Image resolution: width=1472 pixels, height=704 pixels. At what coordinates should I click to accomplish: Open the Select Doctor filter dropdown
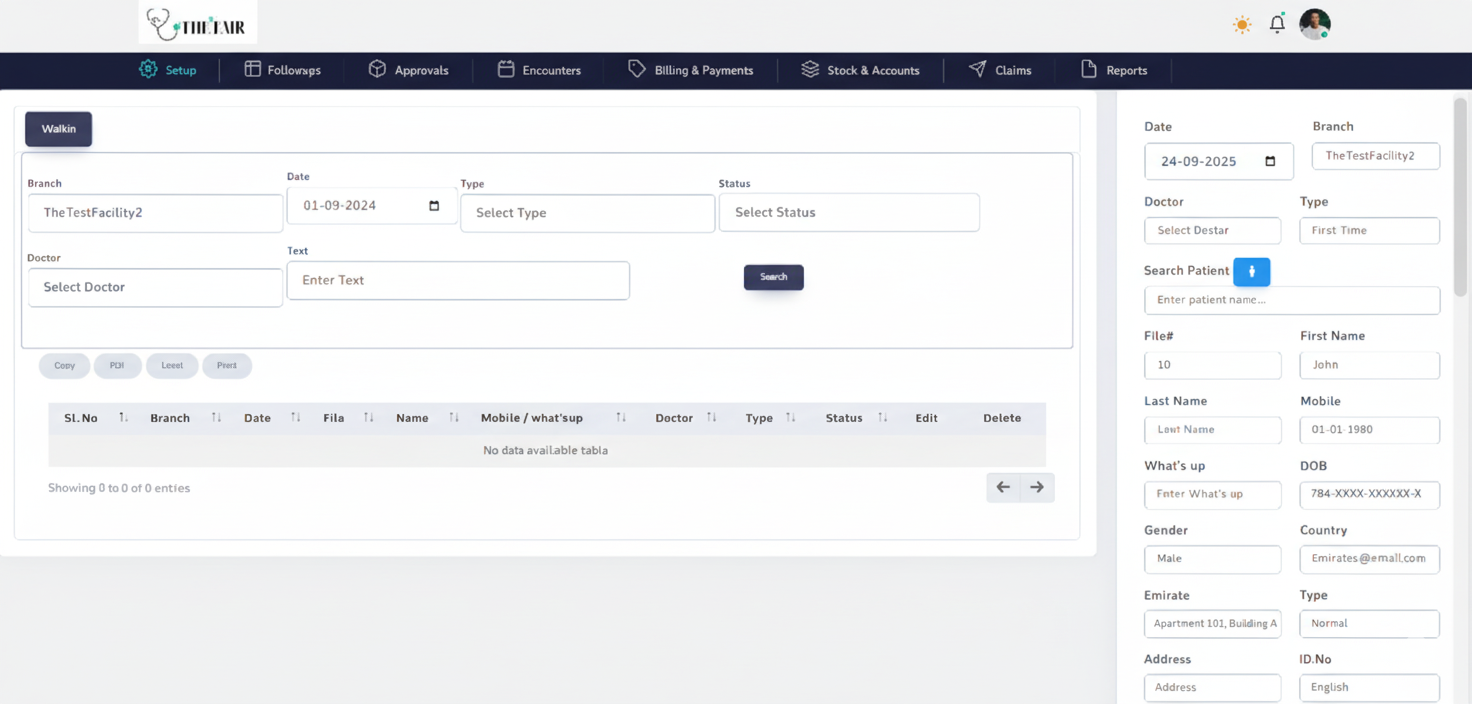tap(155, 287)
